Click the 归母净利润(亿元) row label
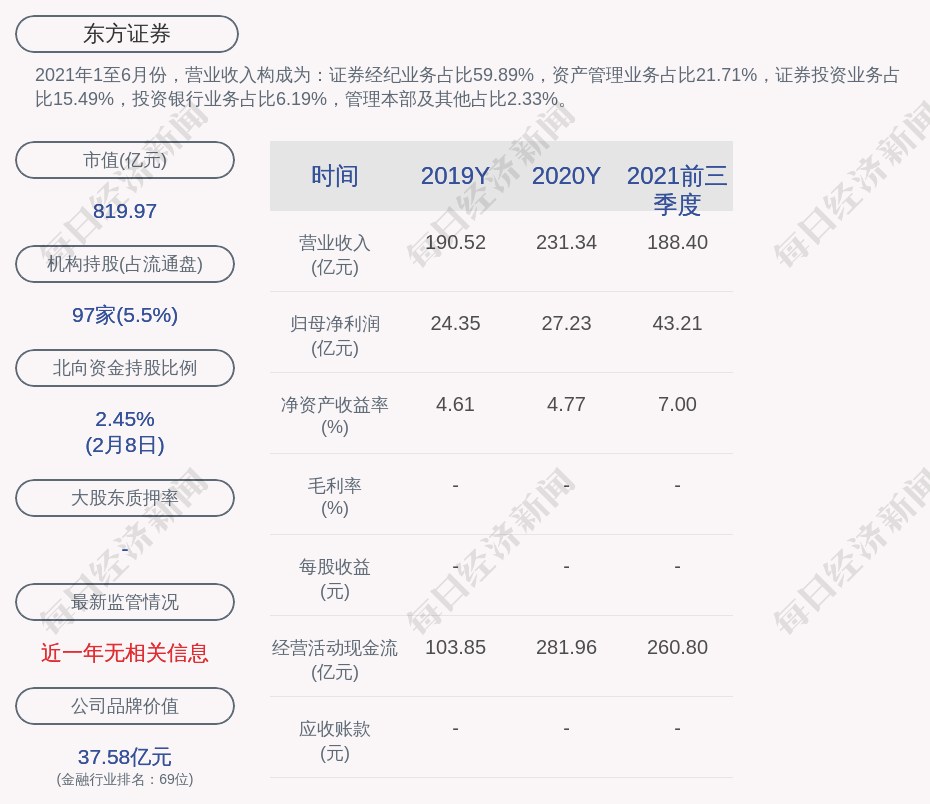This screenshot has height=804, width=930. pos(335,336)
